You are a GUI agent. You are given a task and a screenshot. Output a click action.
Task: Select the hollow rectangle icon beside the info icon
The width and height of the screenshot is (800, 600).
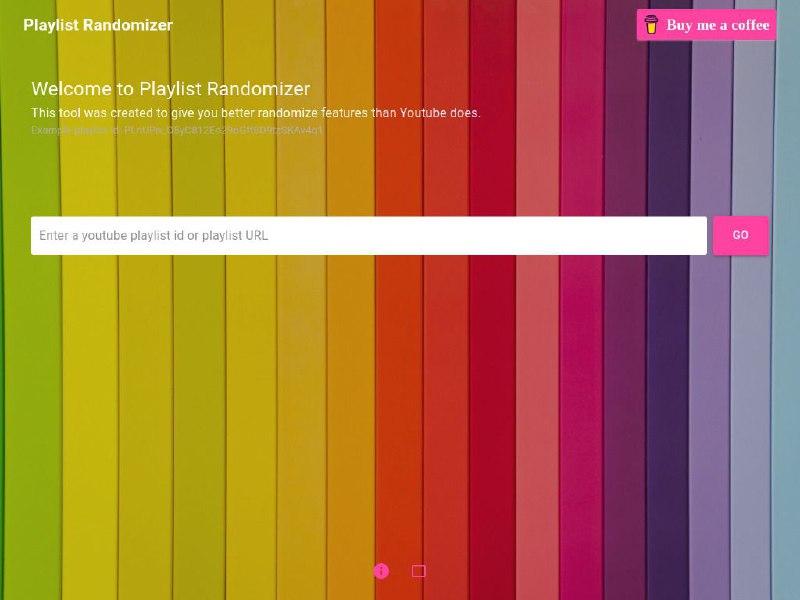coord(417,570)
